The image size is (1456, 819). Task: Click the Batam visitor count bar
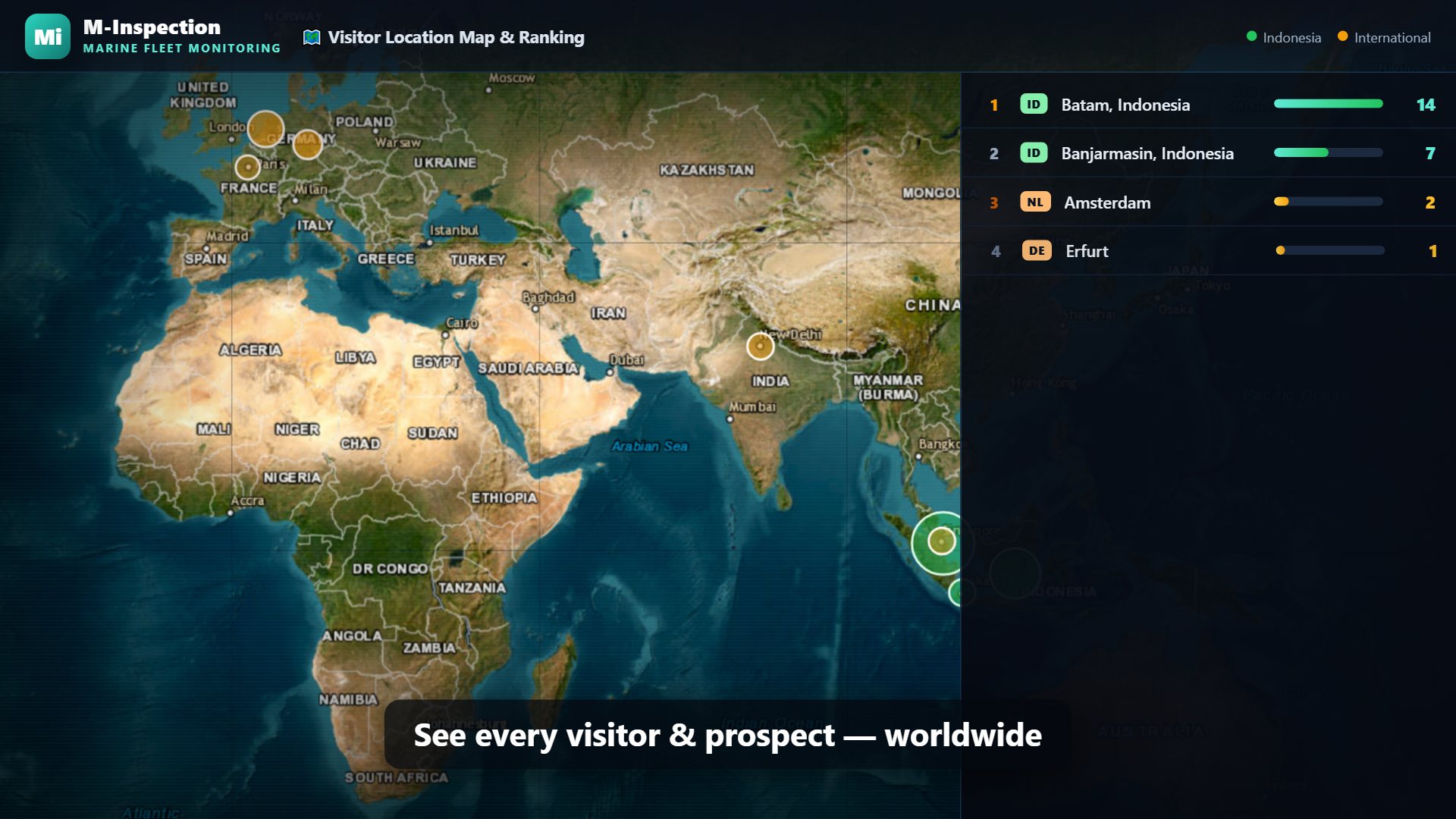coord(1329,104)
